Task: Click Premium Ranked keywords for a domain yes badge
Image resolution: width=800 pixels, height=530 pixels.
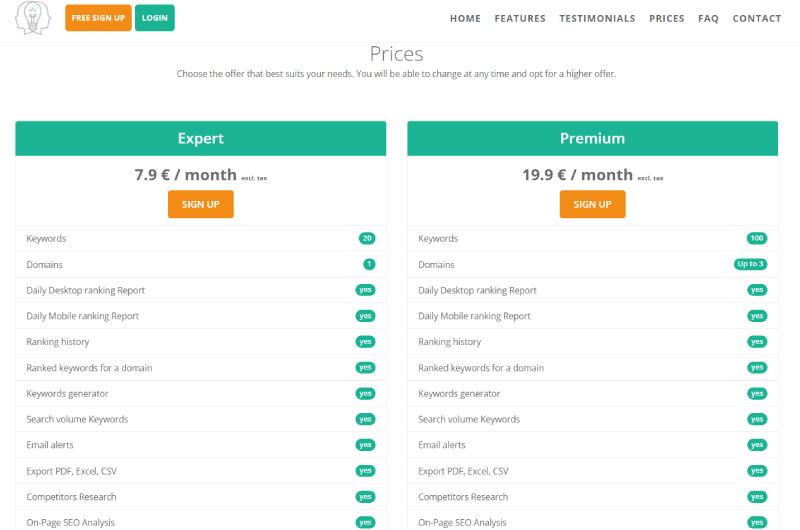Action: tap(757, 367)
